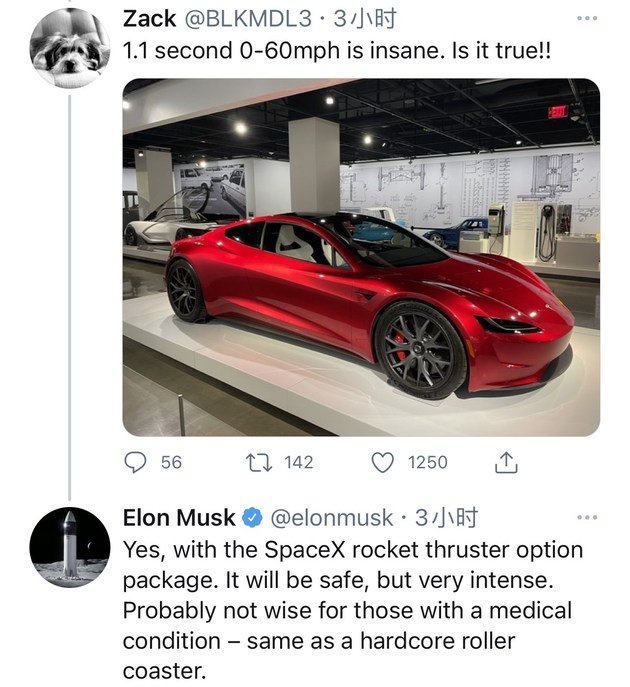Click the timestamp on Elon Musk's reply
The height and width of the screenshot is (687, 630).
click(x=446, y=518)
